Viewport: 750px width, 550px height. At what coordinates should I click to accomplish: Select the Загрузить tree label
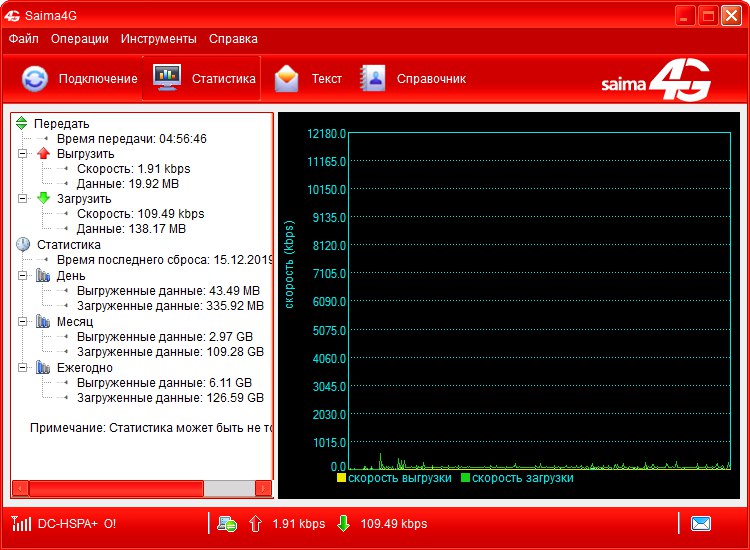84,199
